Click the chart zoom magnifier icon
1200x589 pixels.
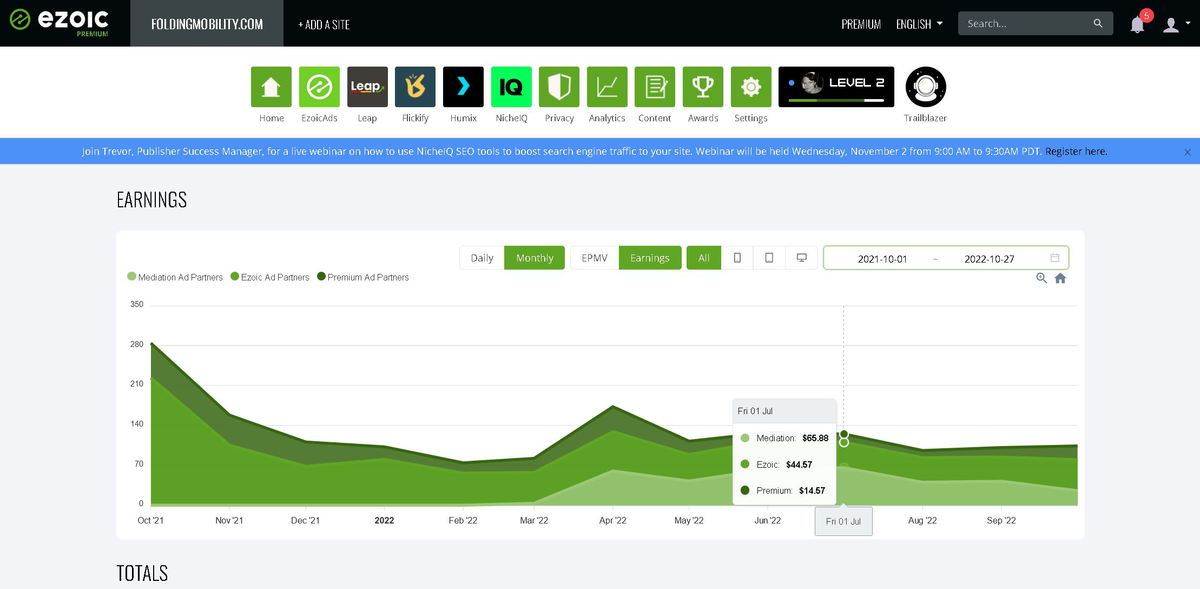coord(1042,278)
